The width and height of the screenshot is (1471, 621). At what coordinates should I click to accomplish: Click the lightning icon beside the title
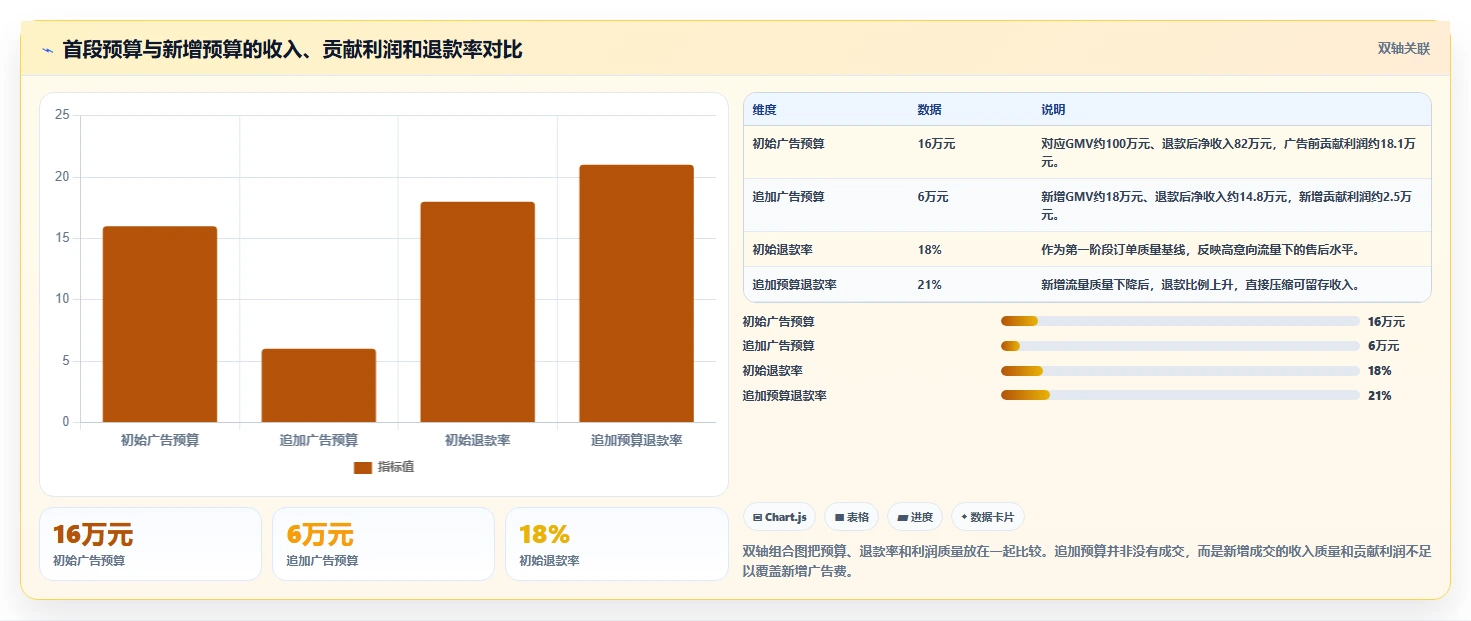tap(47, 50)
